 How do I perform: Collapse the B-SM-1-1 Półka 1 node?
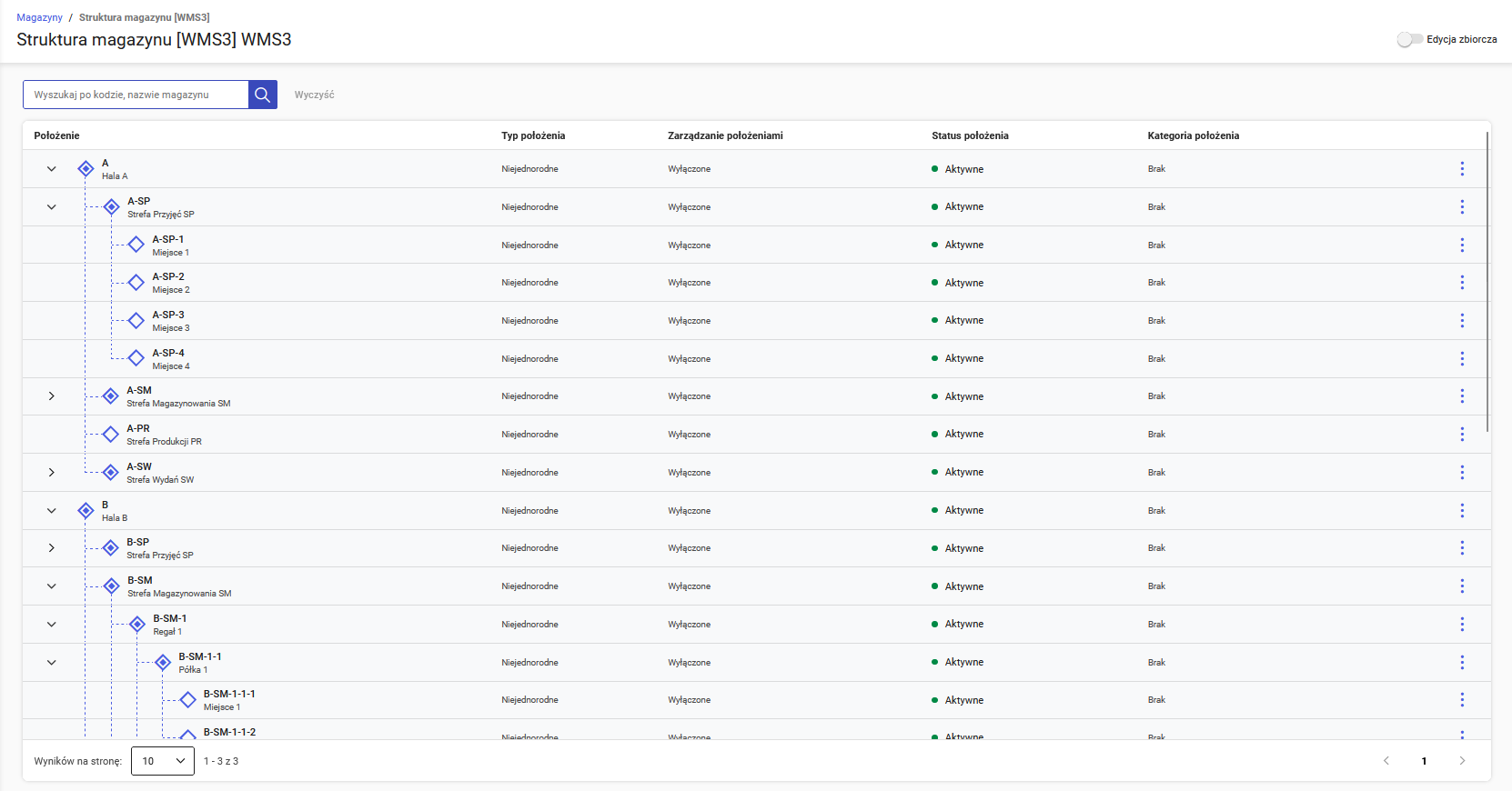[52, 663]
